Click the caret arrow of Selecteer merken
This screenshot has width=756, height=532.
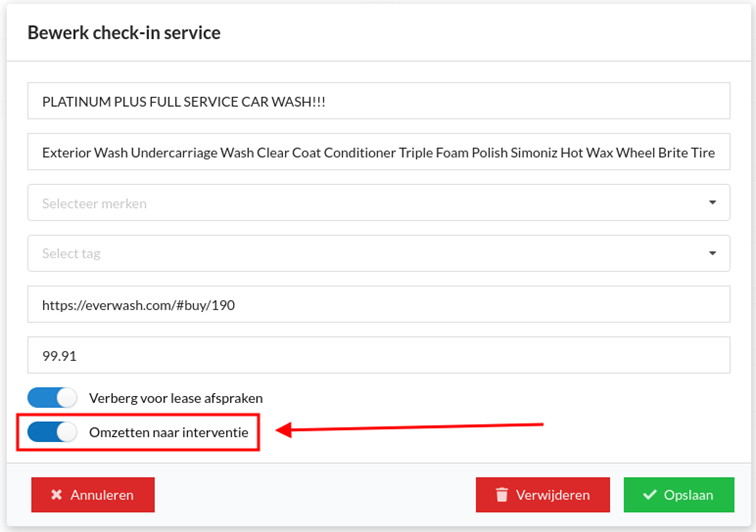click(712, 203)
